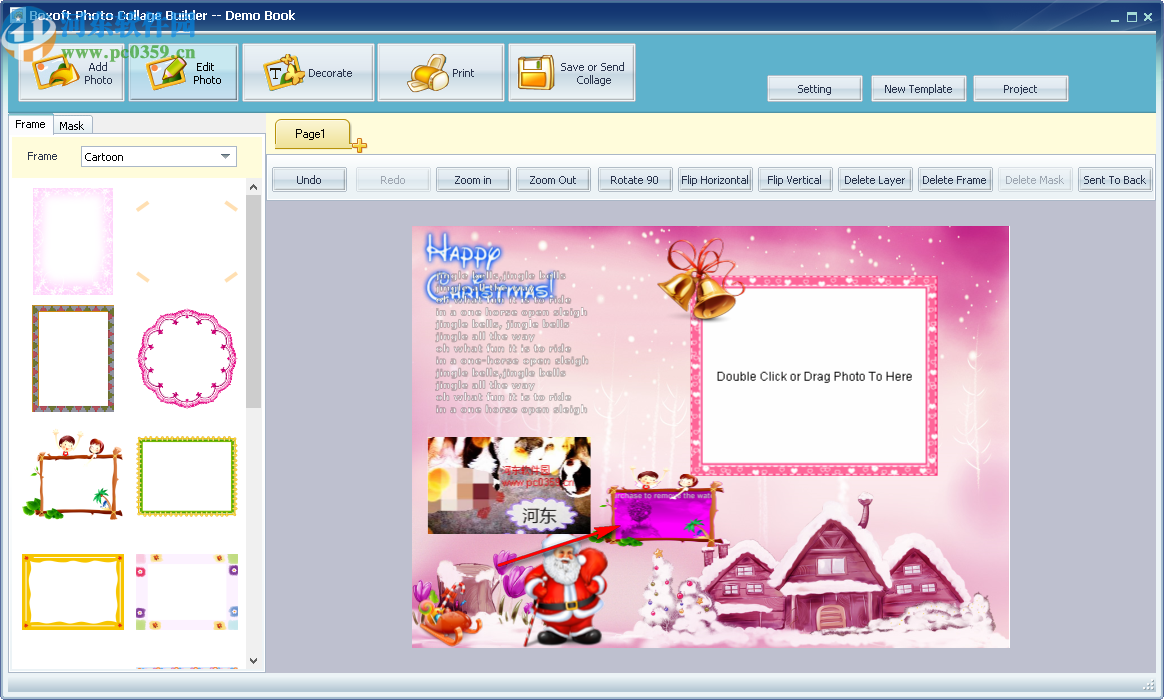
Task: Click the yellow bordered frame thumbnail
Action: pos(72,591)
